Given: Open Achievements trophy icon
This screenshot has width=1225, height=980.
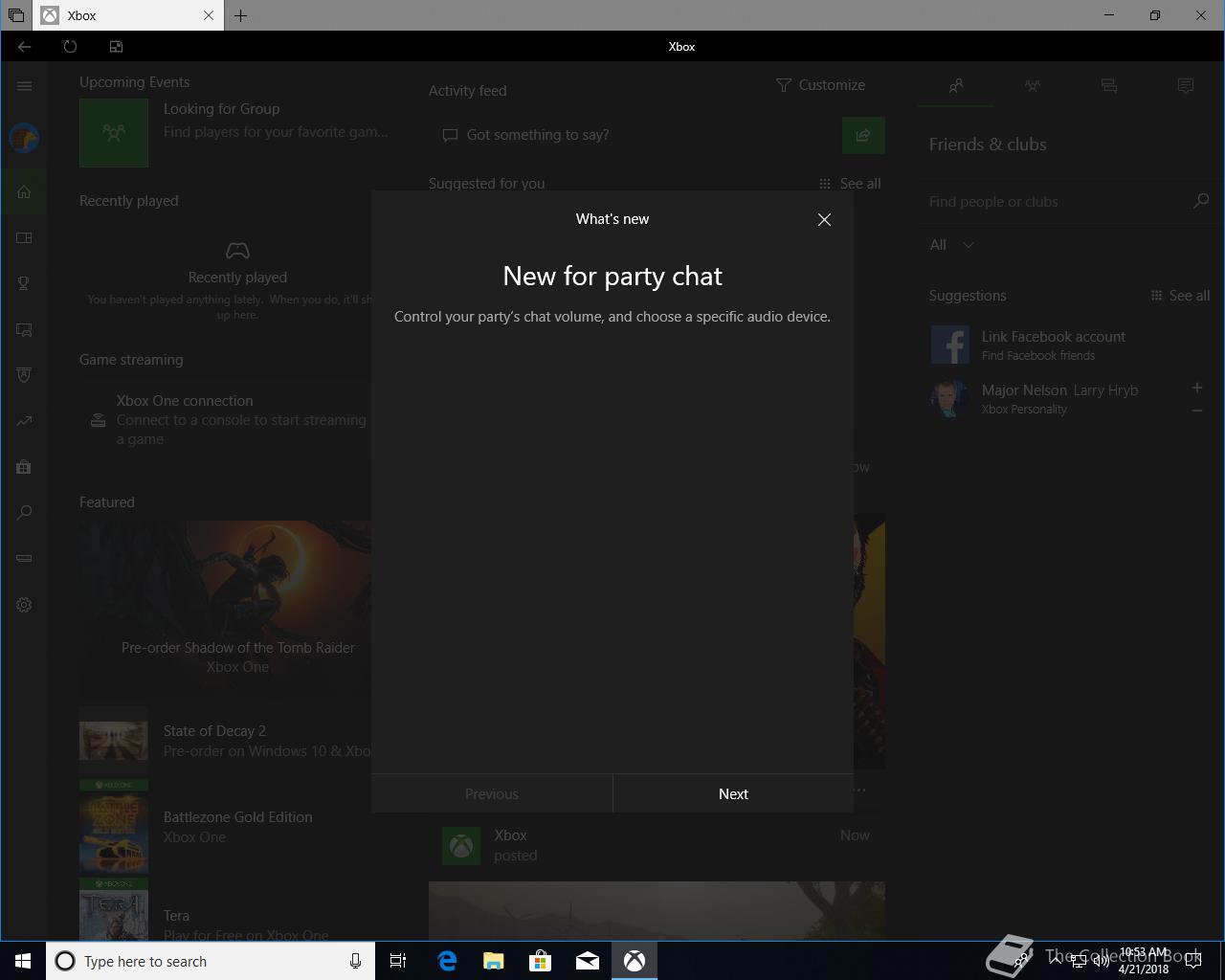Looking at the screenshot, I should [x=24, y=283].
